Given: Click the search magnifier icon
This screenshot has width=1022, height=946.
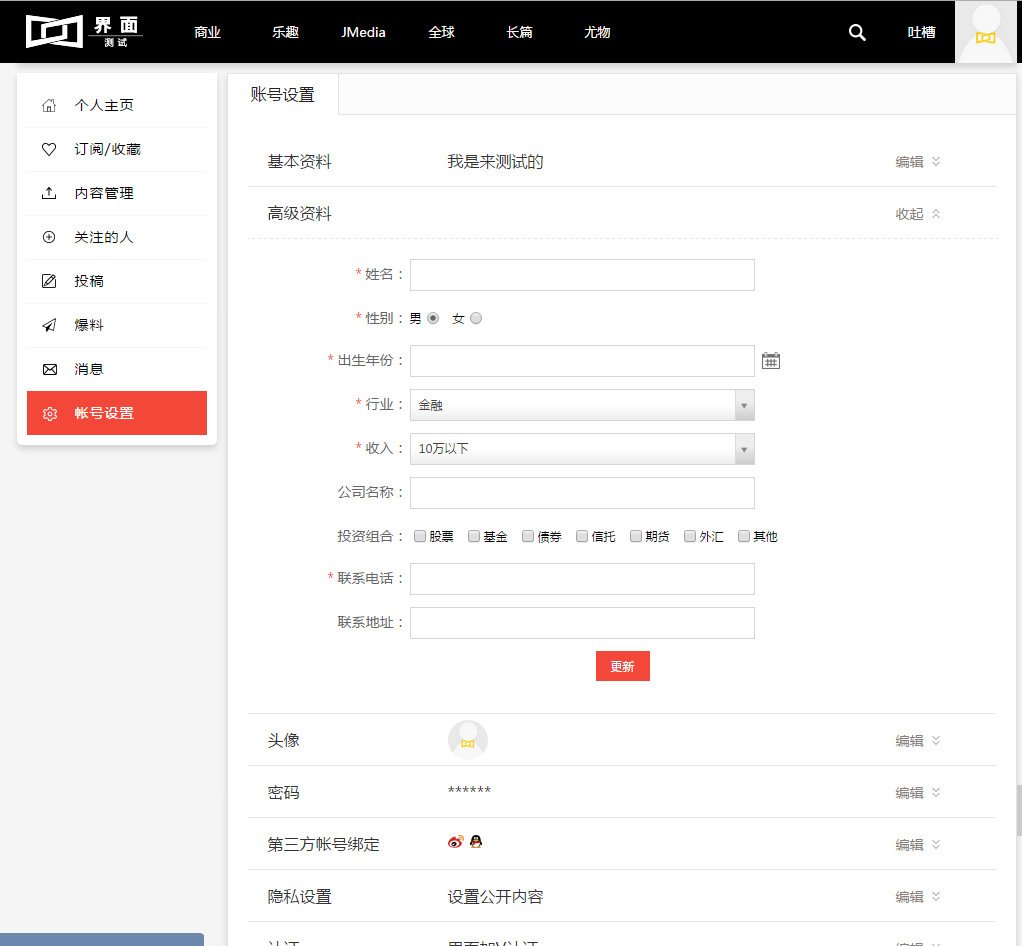Looking at the screenshot, I should point(857,32).
